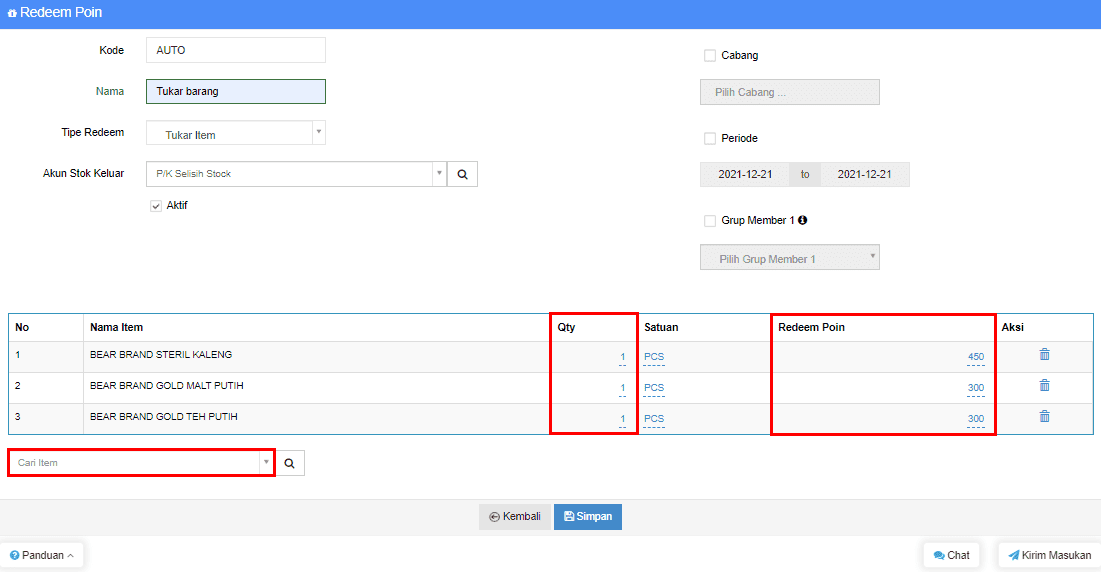Toggle the Cabang checkbox
Viewport: 1101px width, 572px height.
click(710, 55)
